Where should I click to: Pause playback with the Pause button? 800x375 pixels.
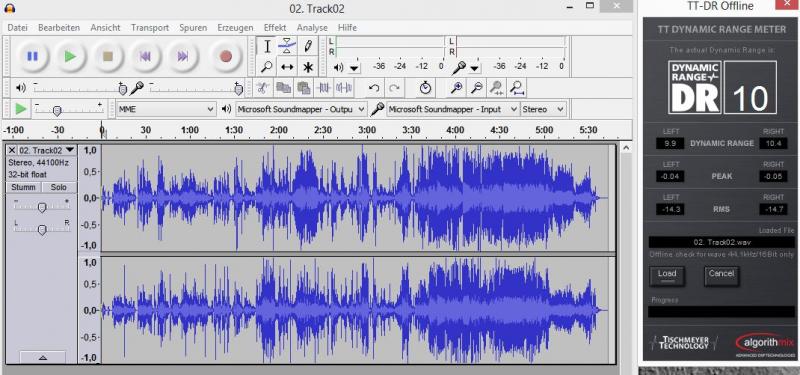pos(33,56)
